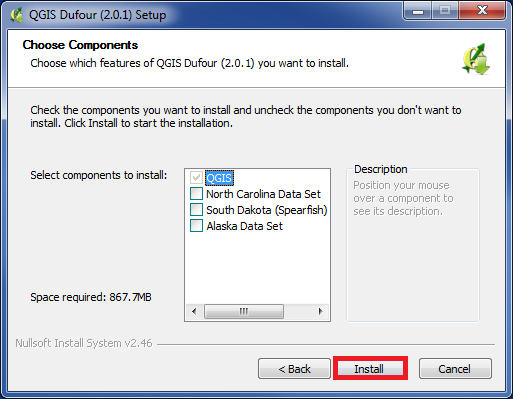Image resolution: width=513 pixels, height=399 pixels.
Task: Click the QGIS icon in title bar
Action: click(x=16, y=15)
